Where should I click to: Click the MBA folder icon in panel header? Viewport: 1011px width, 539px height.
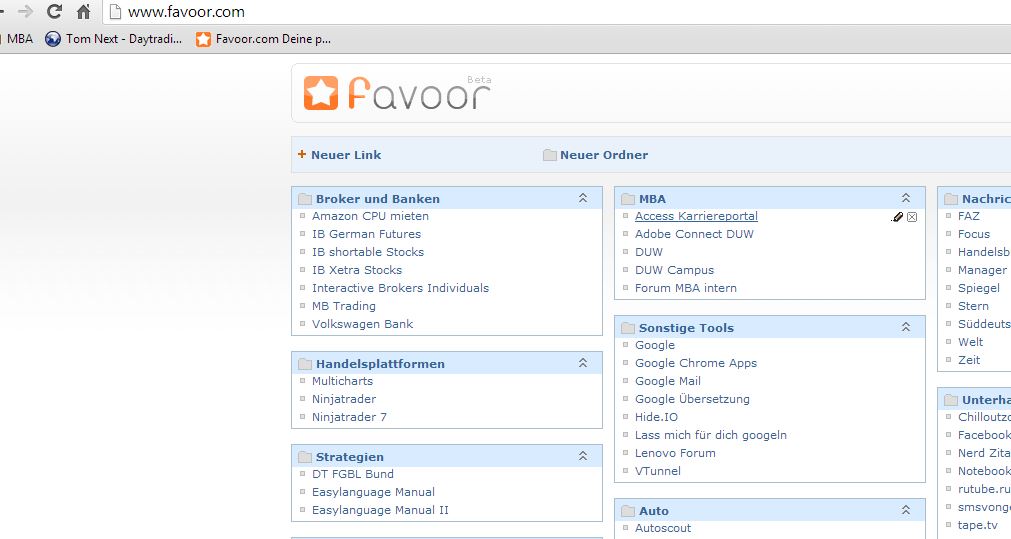click(x=628, y=199)
